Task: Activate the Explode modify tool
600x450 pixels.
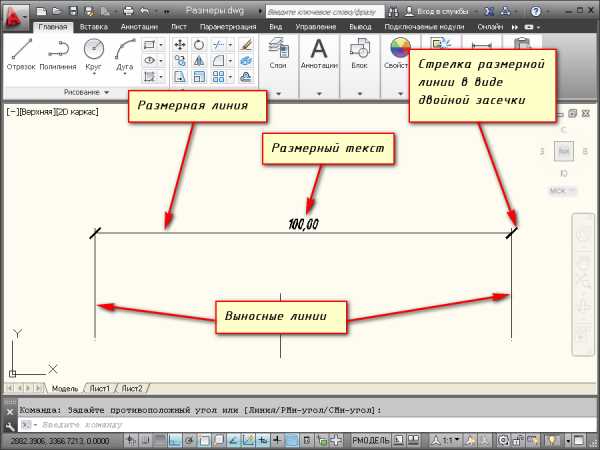Action: (246, 60)
